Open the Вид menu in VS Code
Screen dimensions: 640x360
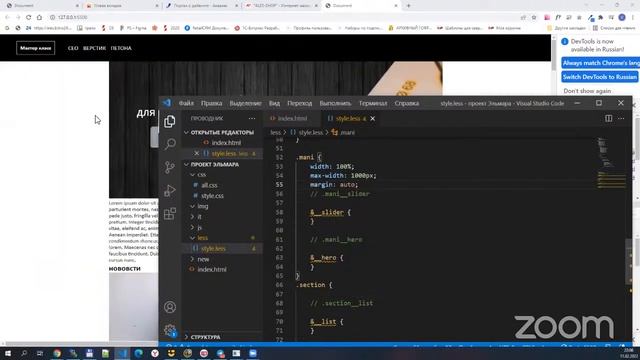274,103
